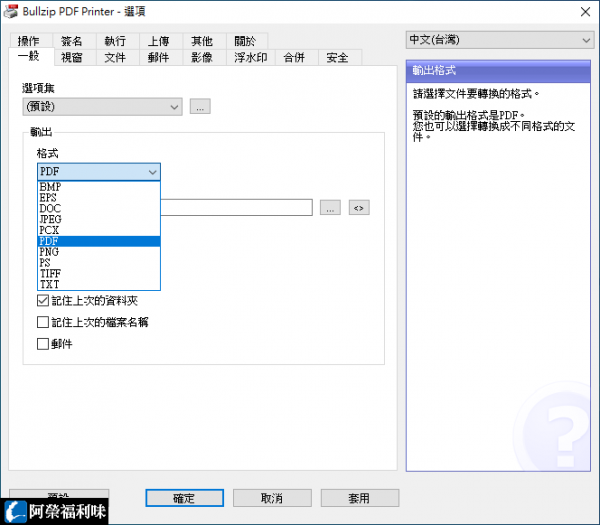Click the ... button beside 選項集 dropdown
Viewport: 600px width, 525px height.
point(200,106)
